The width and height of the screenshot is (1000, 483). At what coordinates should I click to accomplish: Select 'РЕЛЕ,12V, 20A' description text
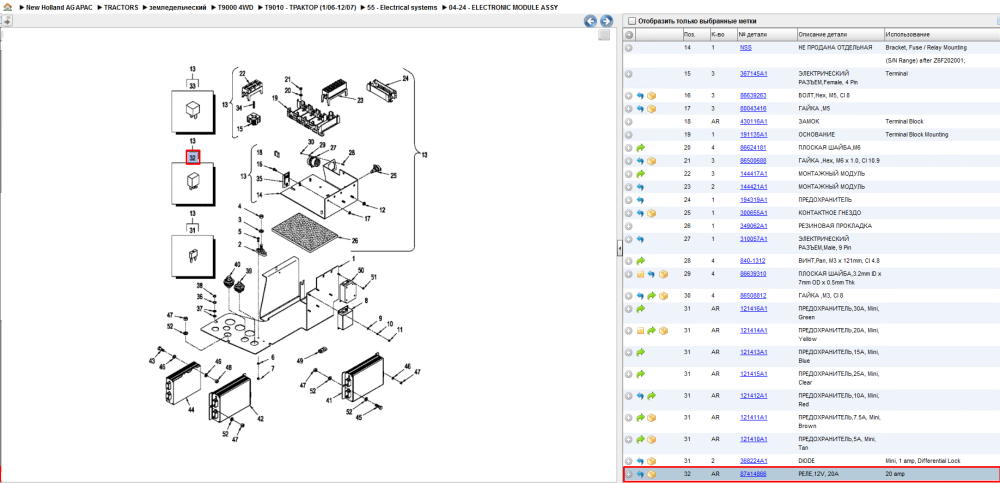pos(820,474)
